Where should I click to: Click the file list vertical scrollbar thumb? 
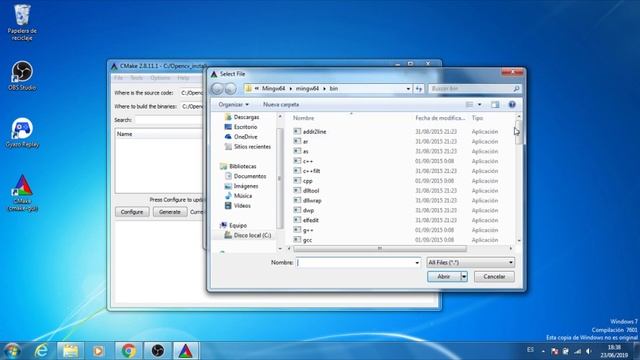pyautogui.click(x=518, y=133)
